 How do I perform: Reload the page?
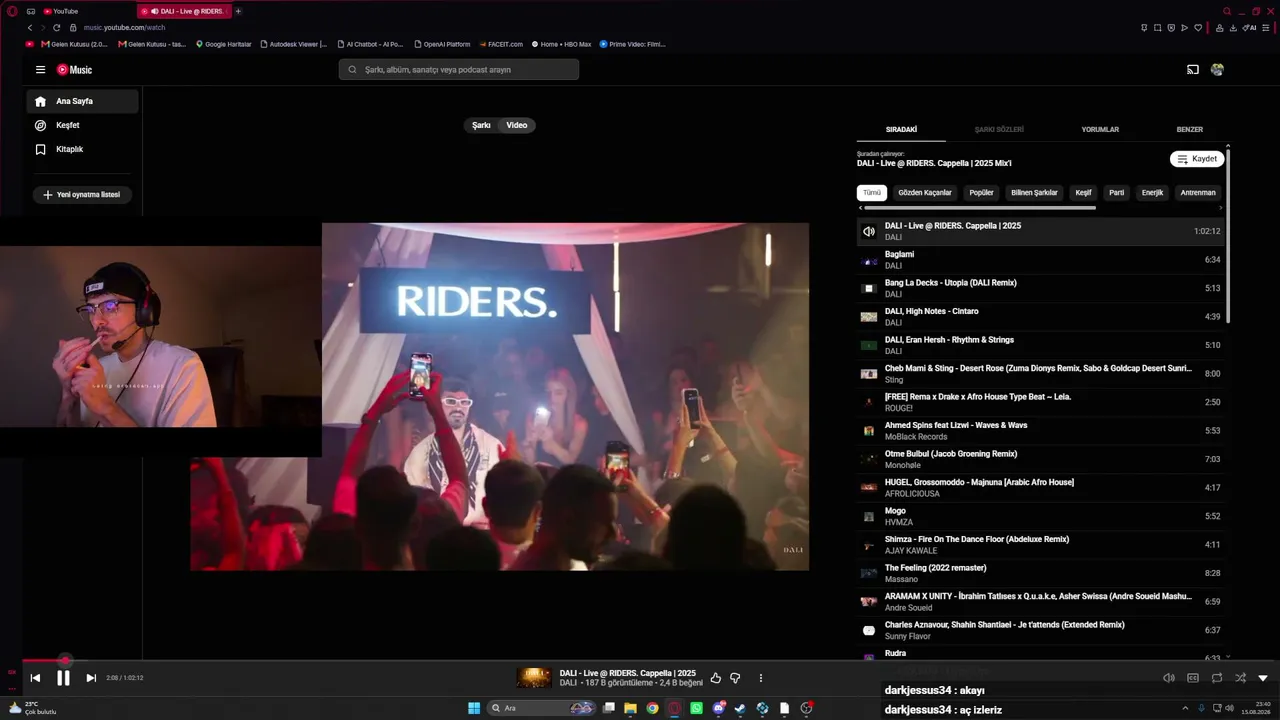tap(56, 27)
